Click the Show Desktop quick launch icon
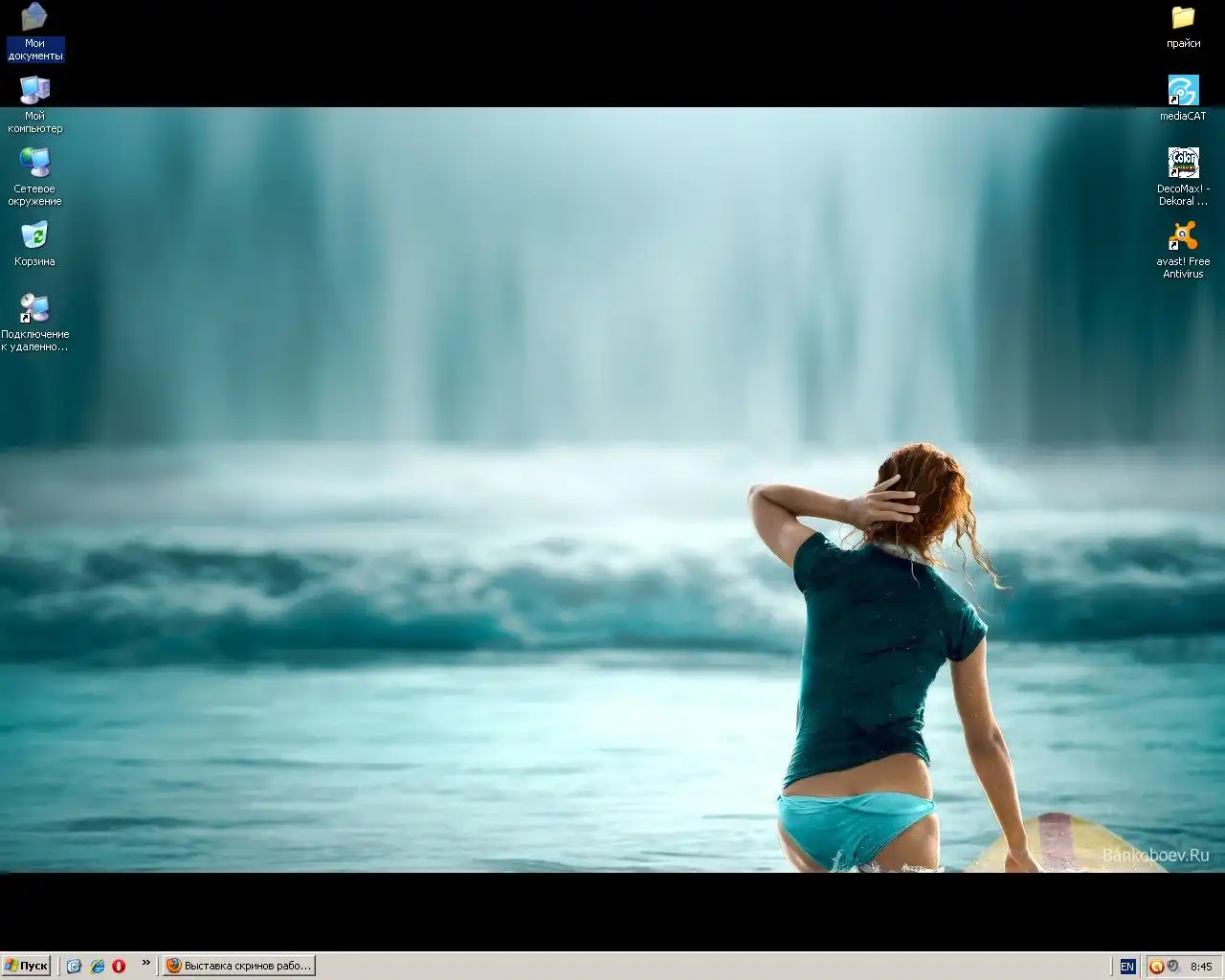Viewport: 1225px width, 980px height. (74, 966)
